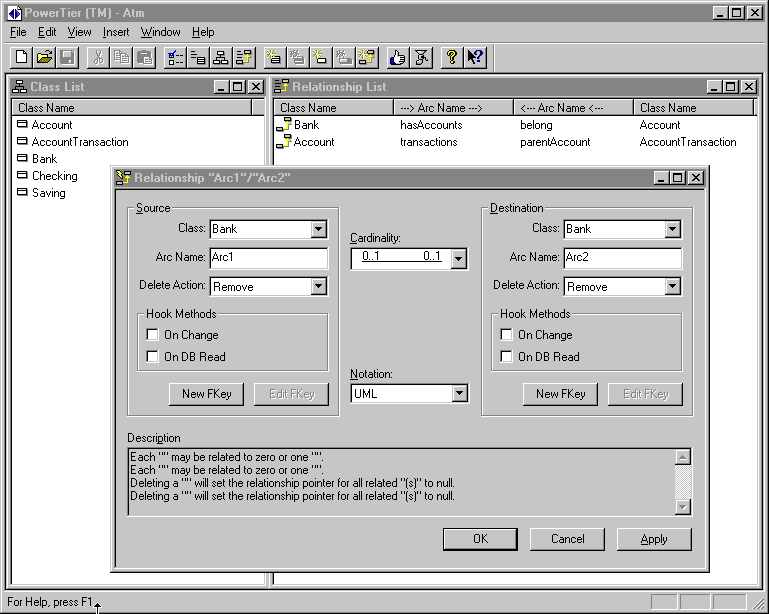Open the Cardinality dropdown
The image size is (769, 614).
coord(459,258)
